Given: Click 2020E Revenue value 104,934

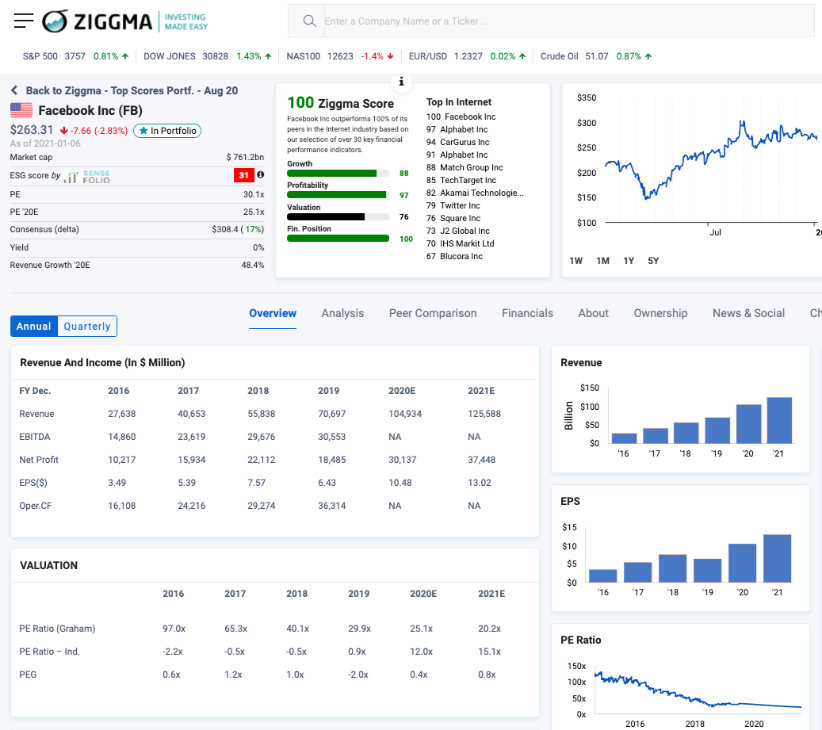Looking at the screenshot, I should click(x=405, y=414).
